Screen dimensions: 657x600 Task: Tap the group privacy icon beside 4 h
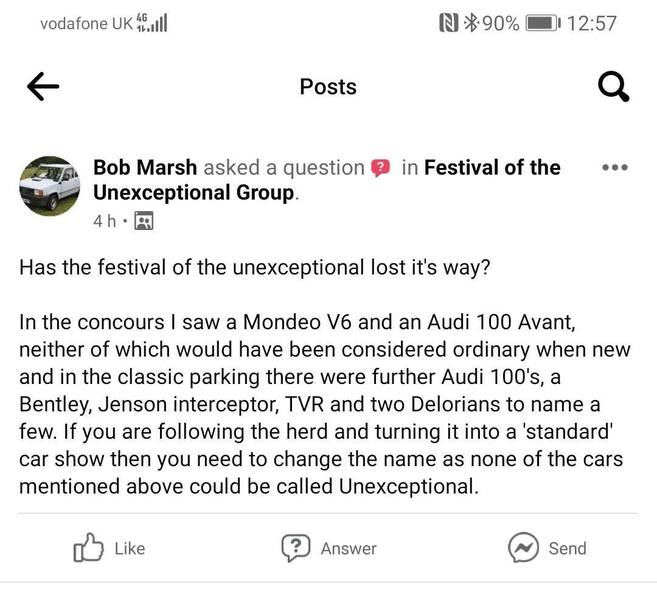tap(143, 221)
